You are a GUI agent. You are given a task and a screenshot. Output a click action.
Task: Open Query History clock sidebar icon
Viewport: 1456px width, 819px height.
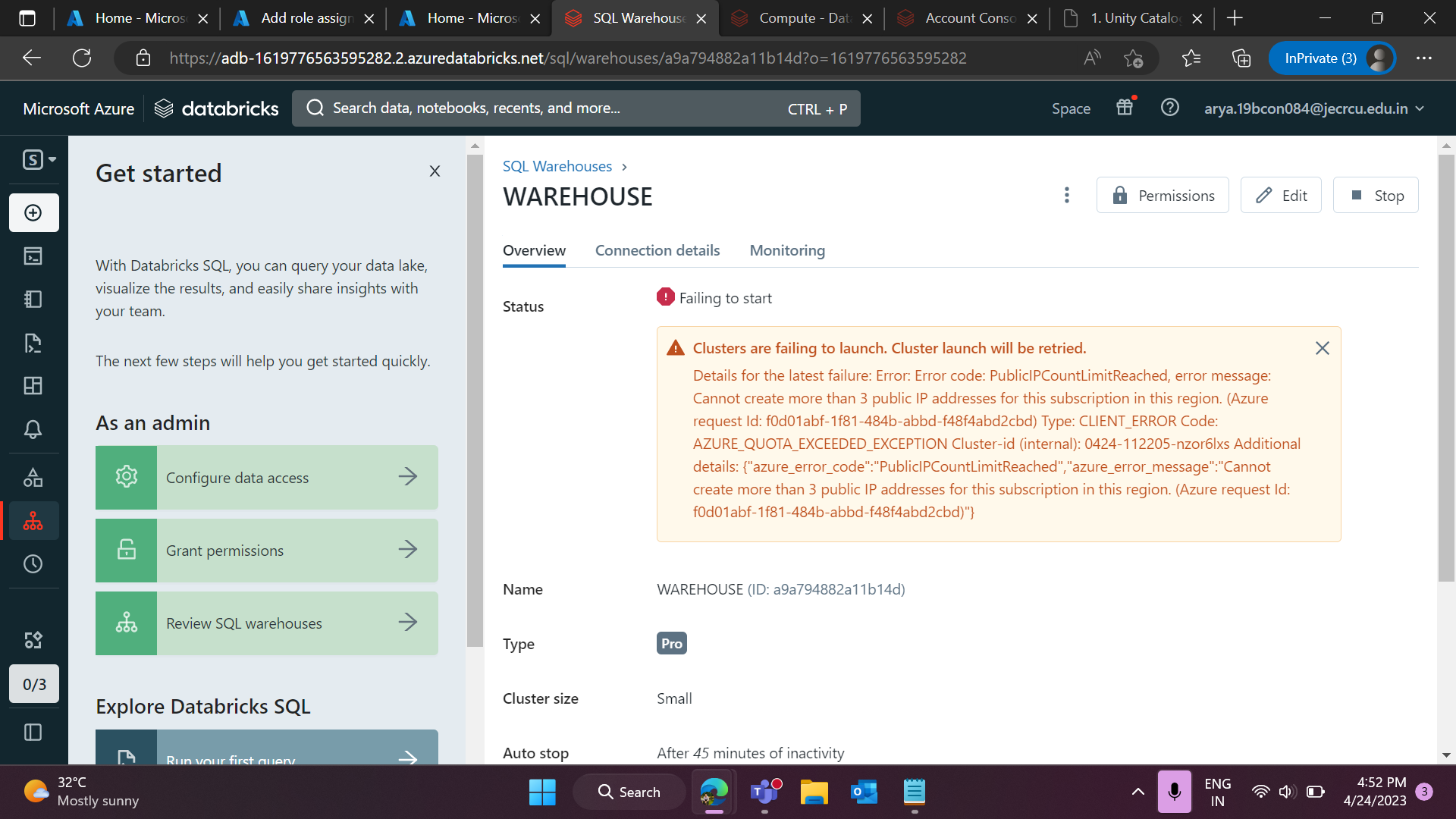[33, 564]
